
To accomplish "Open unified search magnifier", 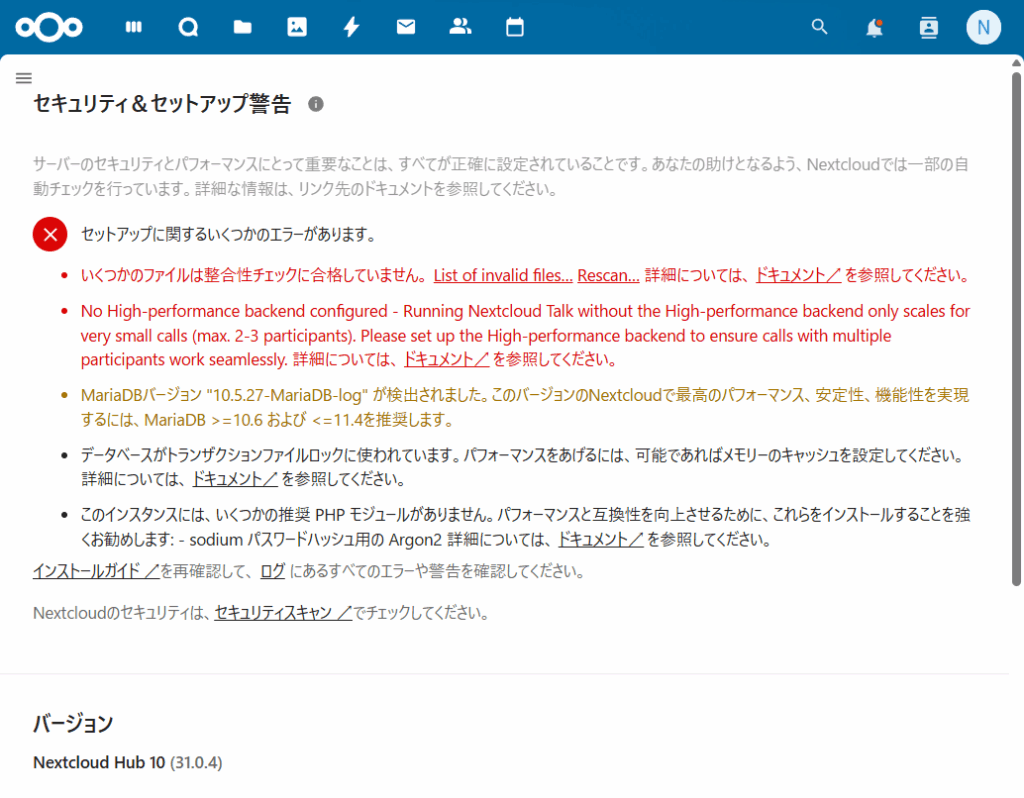I will click(820, 27).
